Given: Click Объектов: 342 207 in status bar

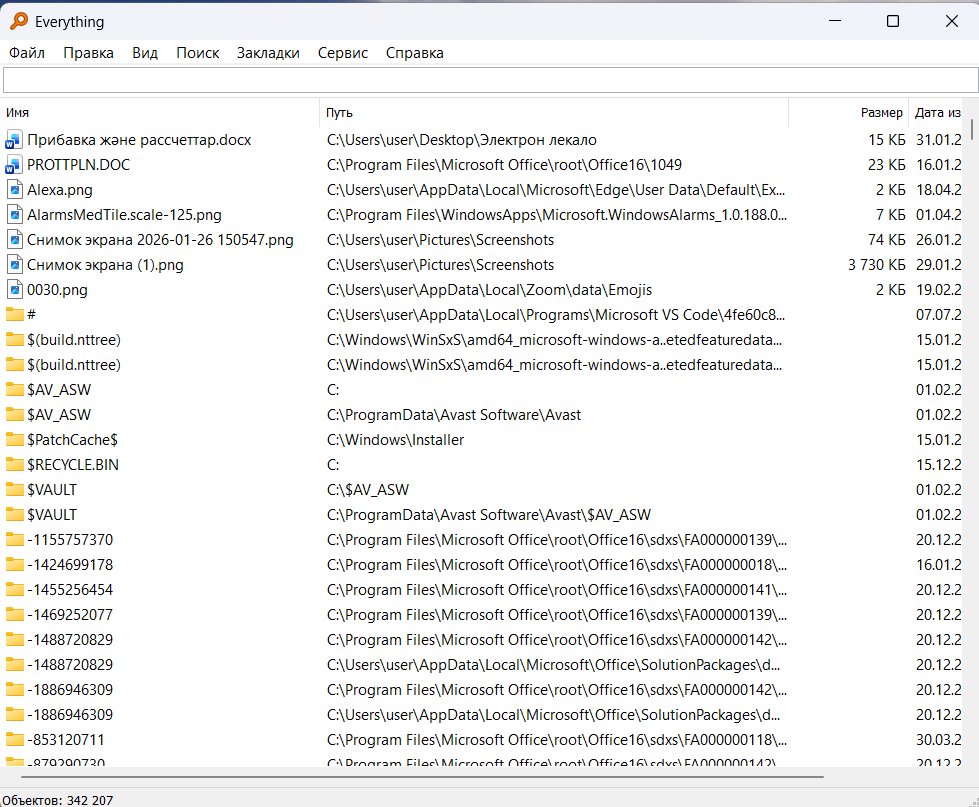Looking at the screenshot, I should (x=57, y=800).
